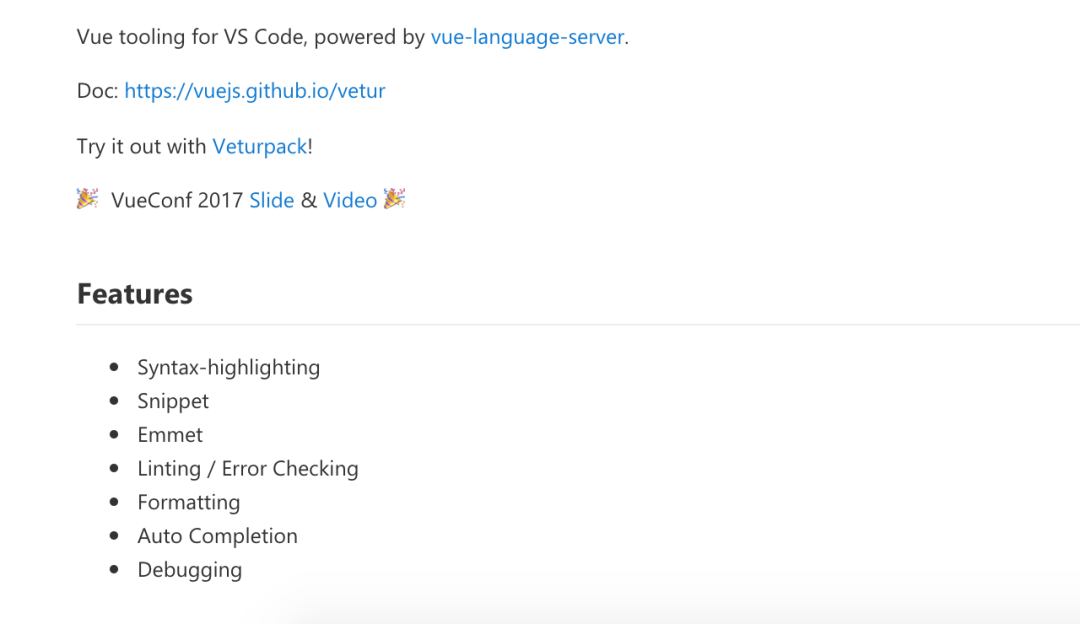Click the 'Doc:' label text

[97, 92]
